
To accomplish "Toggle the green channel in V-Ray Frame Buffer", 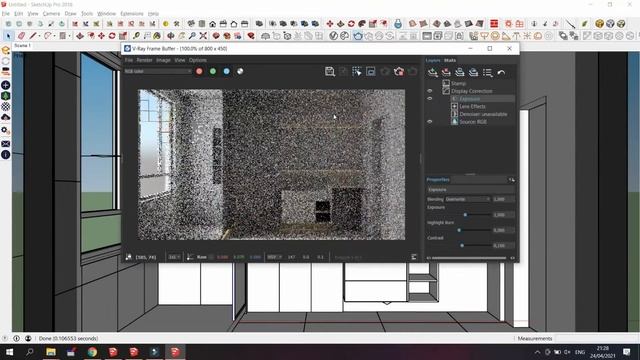I will (213, 71).
